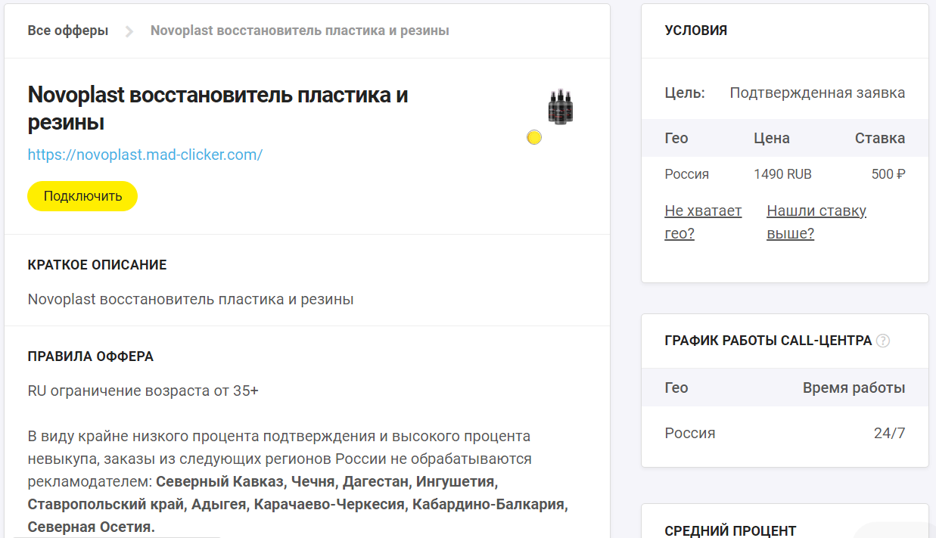Select the Novoplast offer title heading
This screenshot has height=540, width=936.
pyautogui.click(x=218, y=108)
